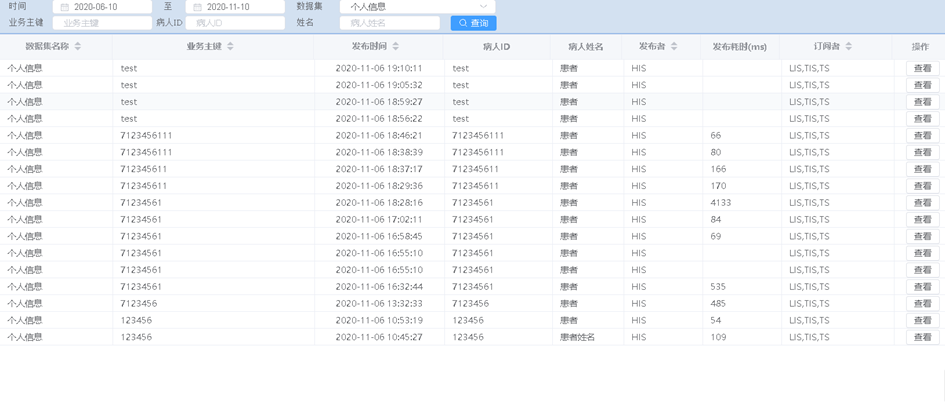
Task: Click 查看 for row published 18:29:36
Action: coord(923,186)
